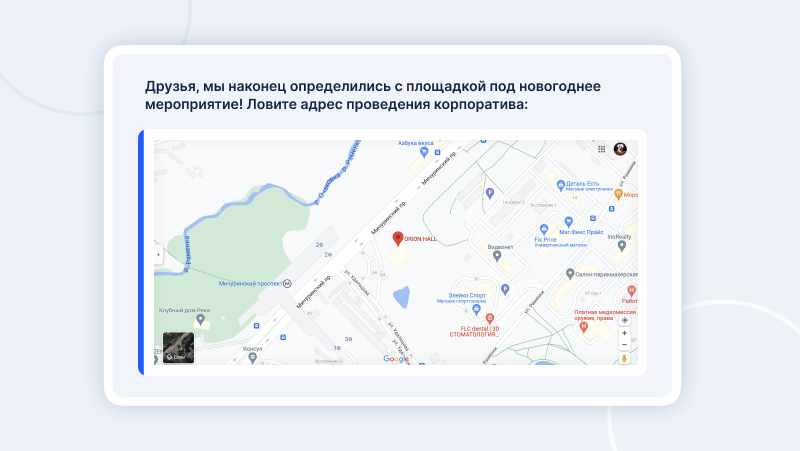The height and width of the screenshot is (451, 800).
Task: Click the Google logo link
Action: [x=396, y=358]
